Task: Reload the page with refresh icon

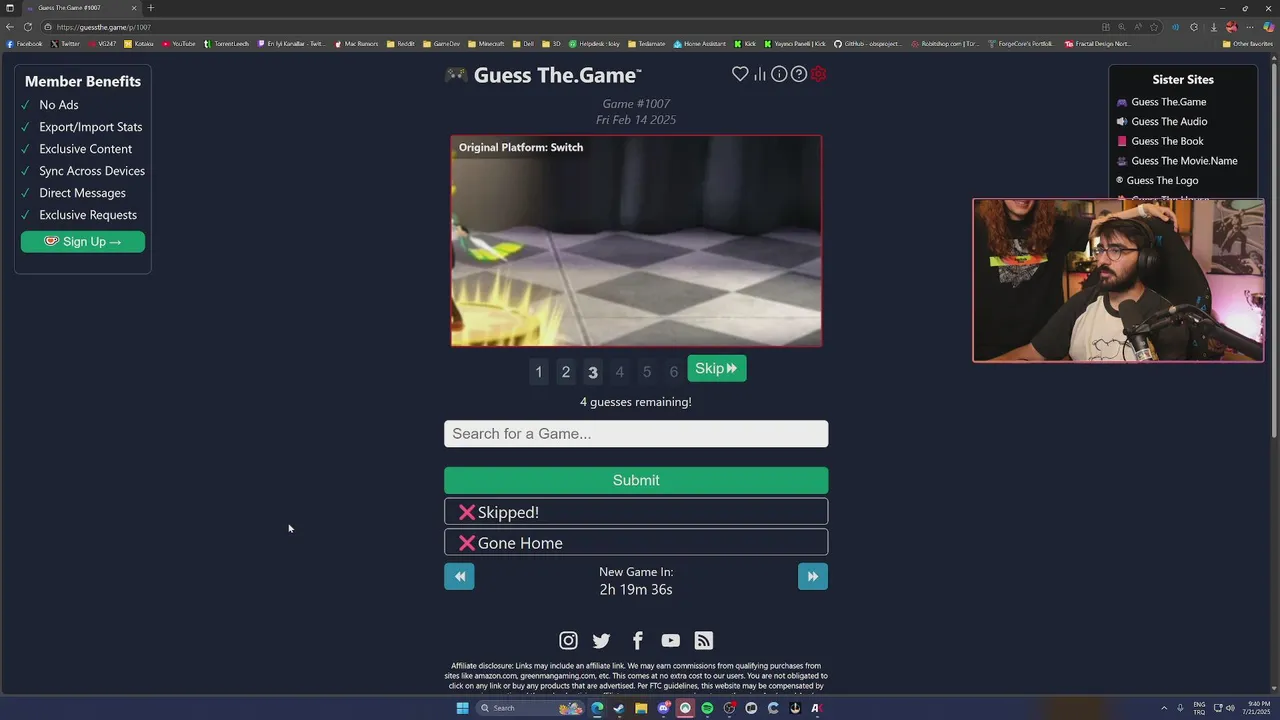Action: (27, 27)
